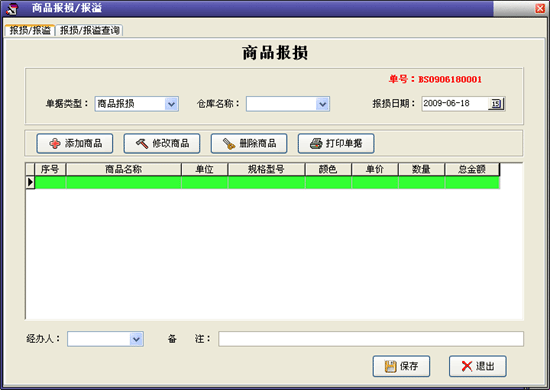
Task: Click the 删除商品 delete product button
Action: click(249, 143)
